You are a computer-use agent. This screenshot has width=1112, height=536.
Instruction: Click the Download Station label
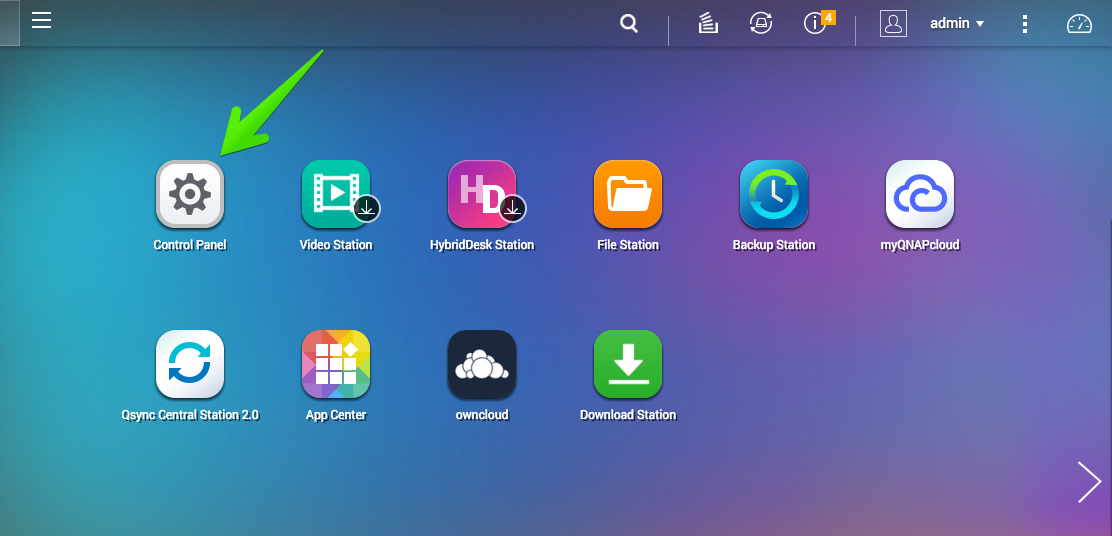[628, 415]
